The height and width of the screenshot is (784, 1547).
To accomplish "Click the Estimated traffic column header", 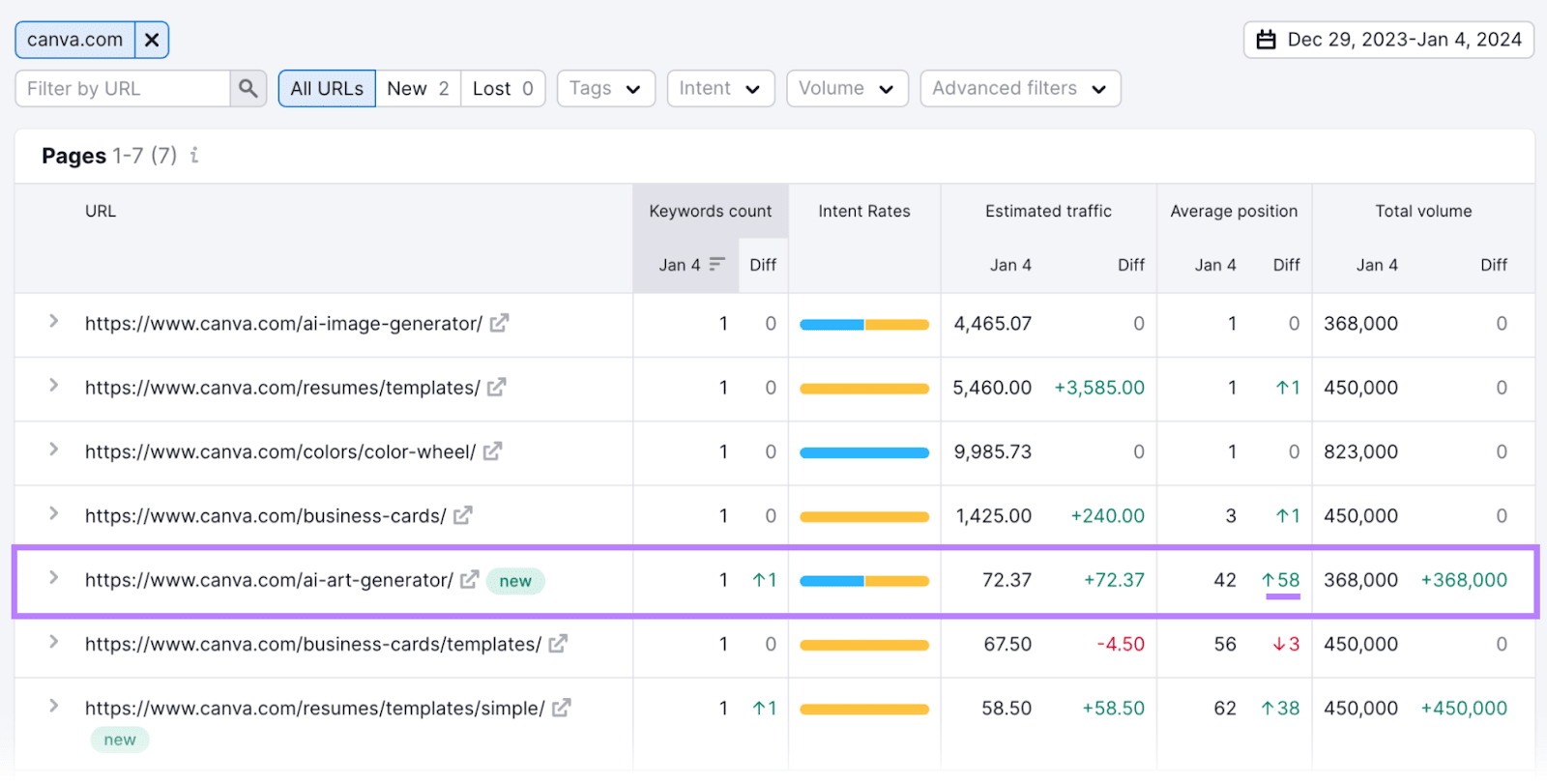I will click(x=1048, y=211).
